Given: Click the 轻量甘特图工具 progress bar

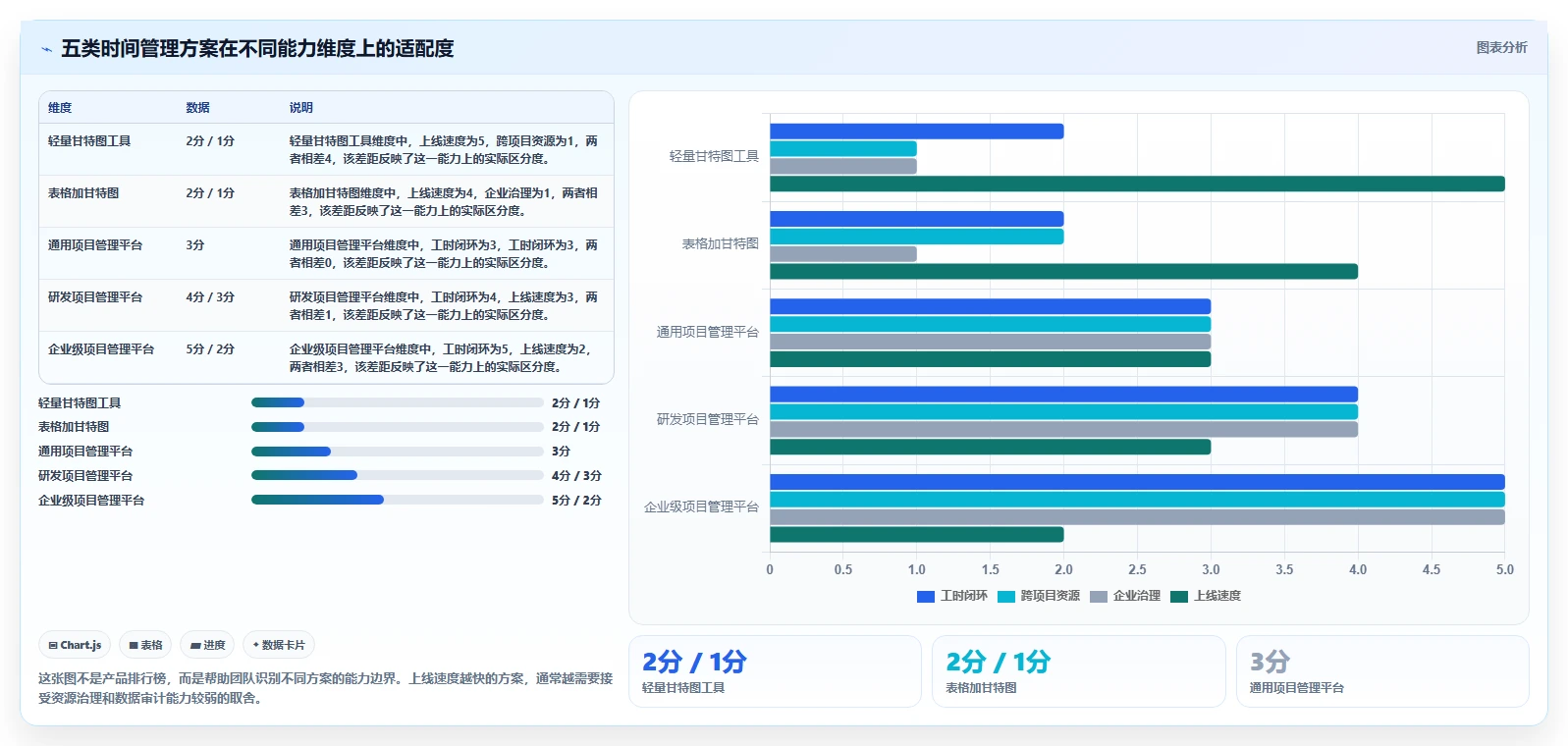Looking at the screenshot, I should tap(397, 402).
